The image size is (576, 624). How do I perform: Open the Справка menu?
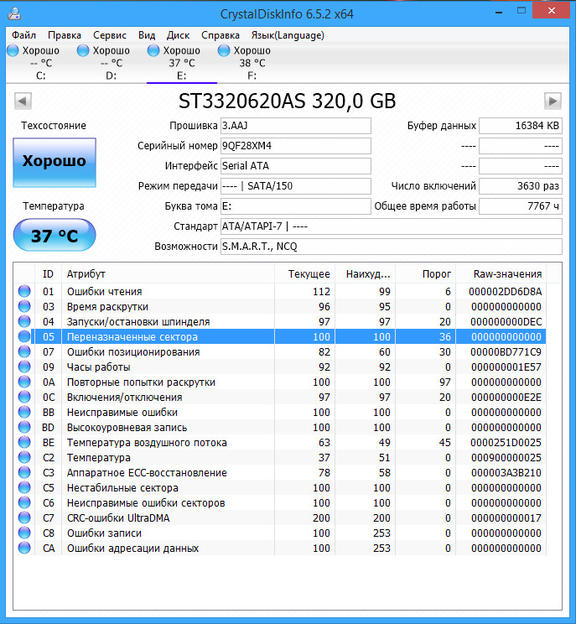[x=220, y=35]
